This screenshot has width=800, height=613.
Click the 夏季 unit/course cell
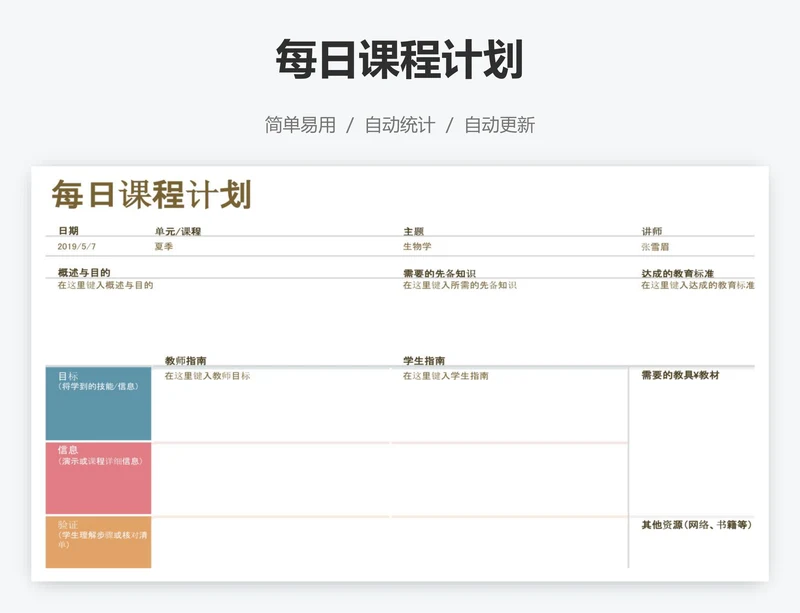point(163,246)
